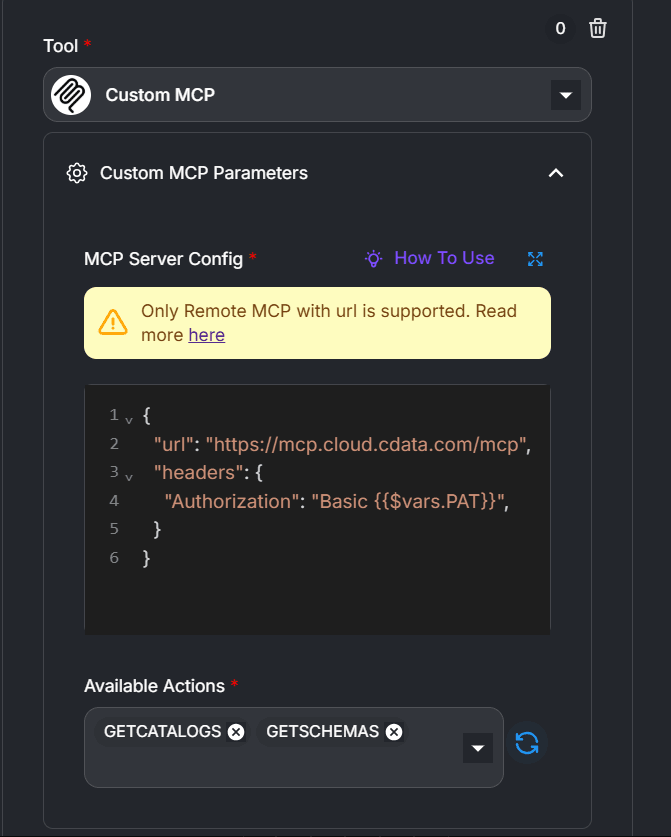
Task: Click the url line in the code editor
Action: click(x=340, y=445)
